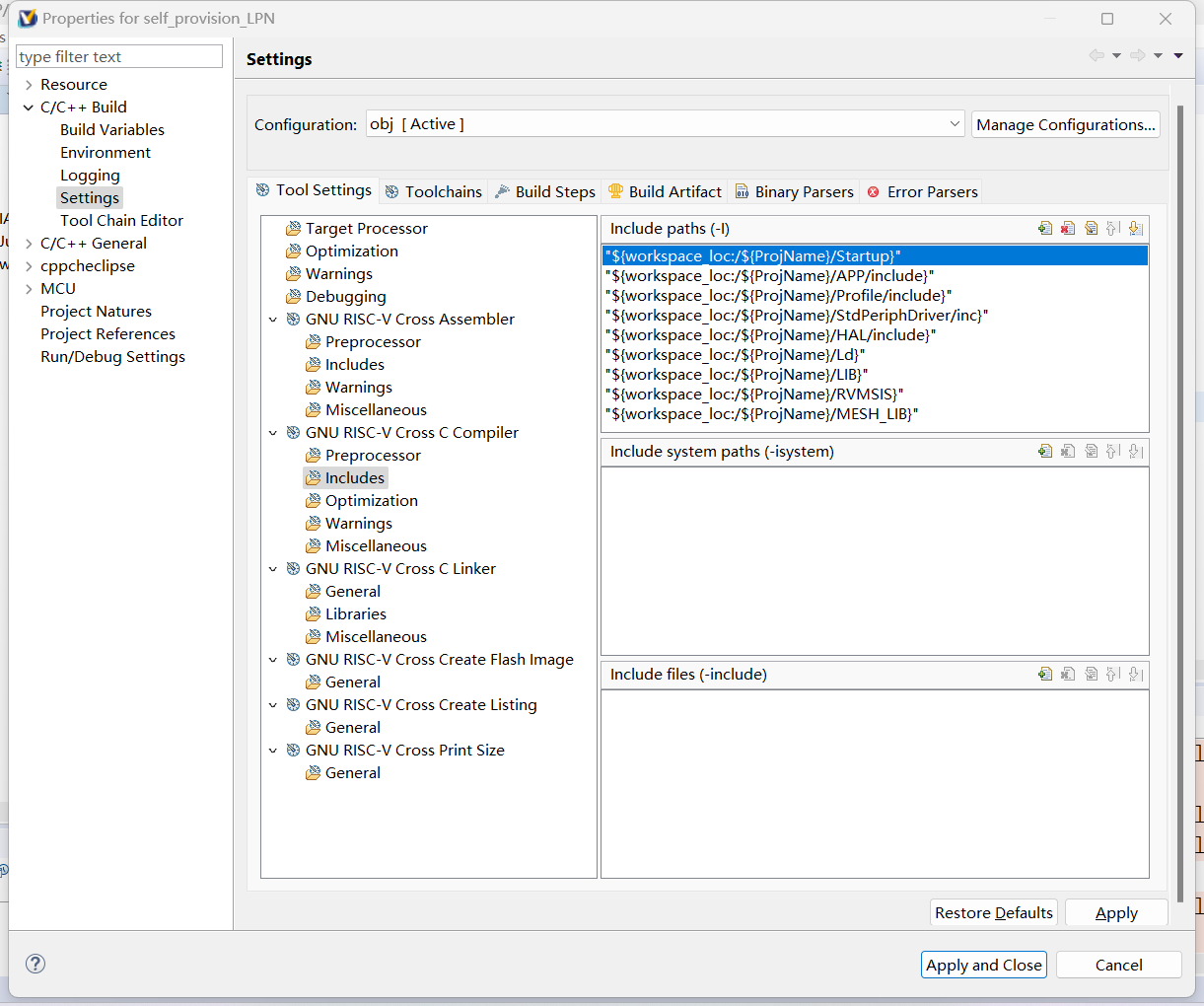Click Add icon for Include paths (-I)

1045,229
